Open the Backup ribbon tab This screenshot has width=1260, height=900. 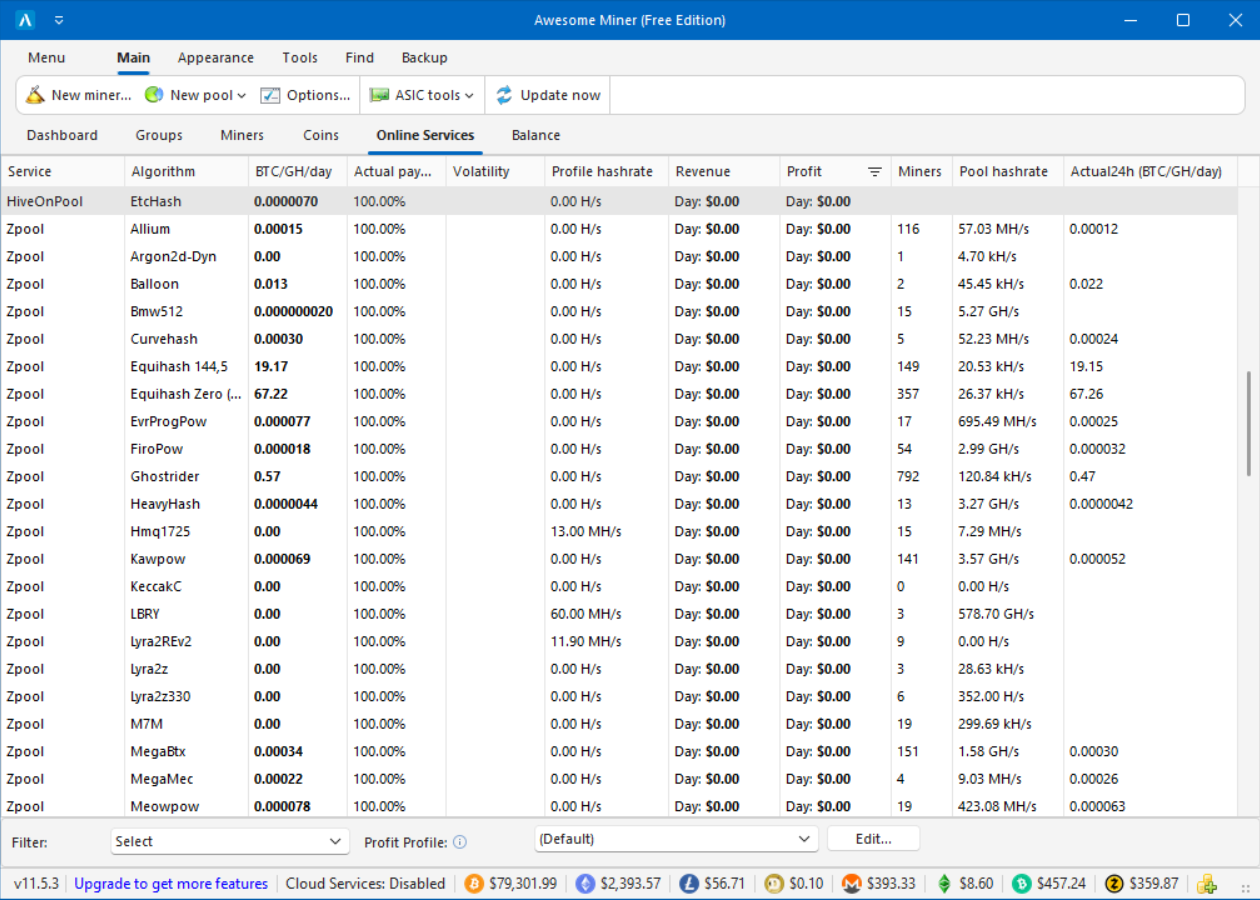[424, 58]
